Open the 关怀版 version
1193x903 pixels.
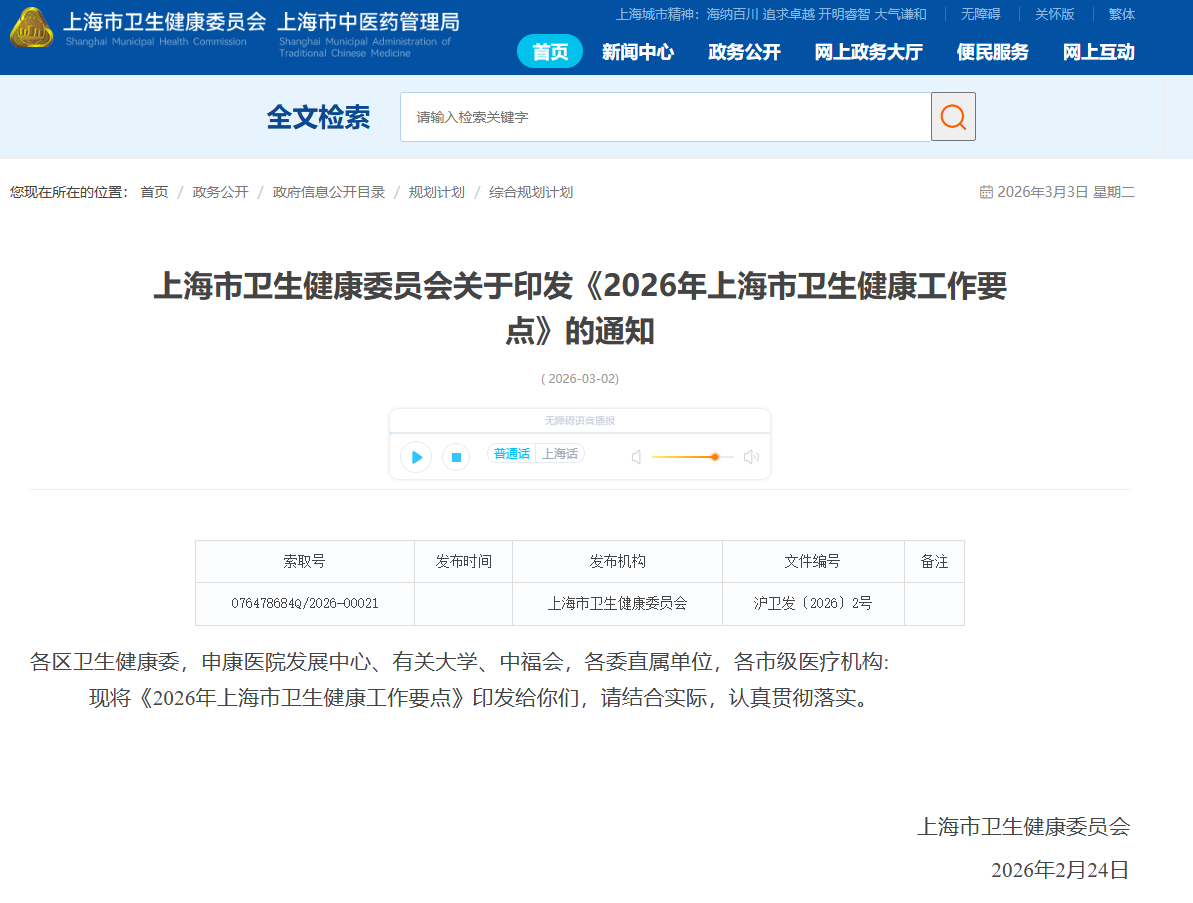pos(1053,14)
